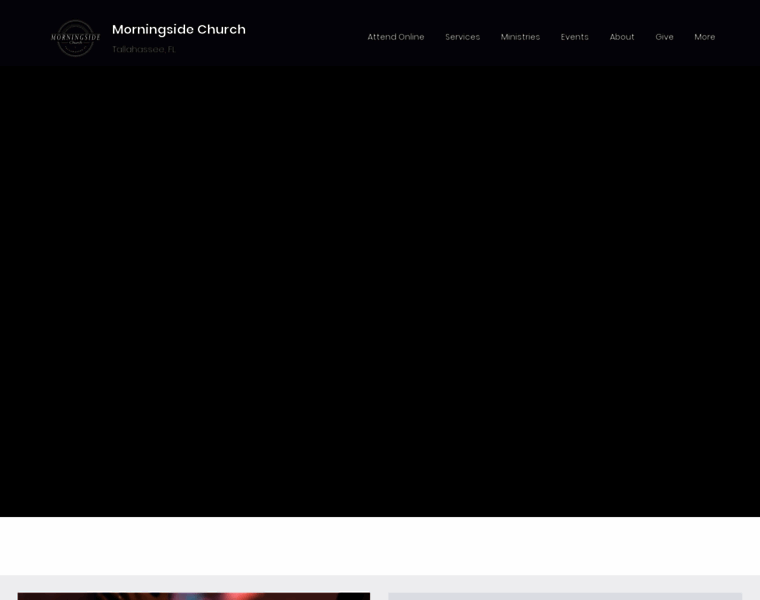
Task: Navigate to the About section
Action: point(621,37)
